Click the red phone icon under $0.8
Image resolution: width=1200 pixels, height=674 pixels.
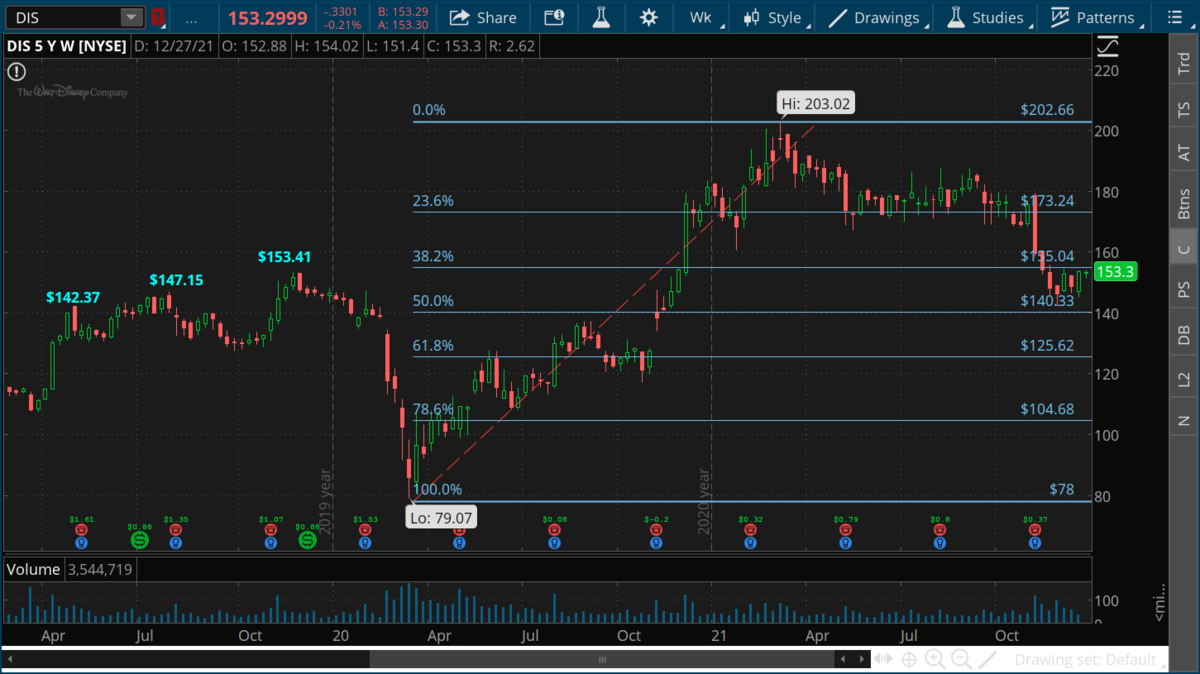(940, 530)
